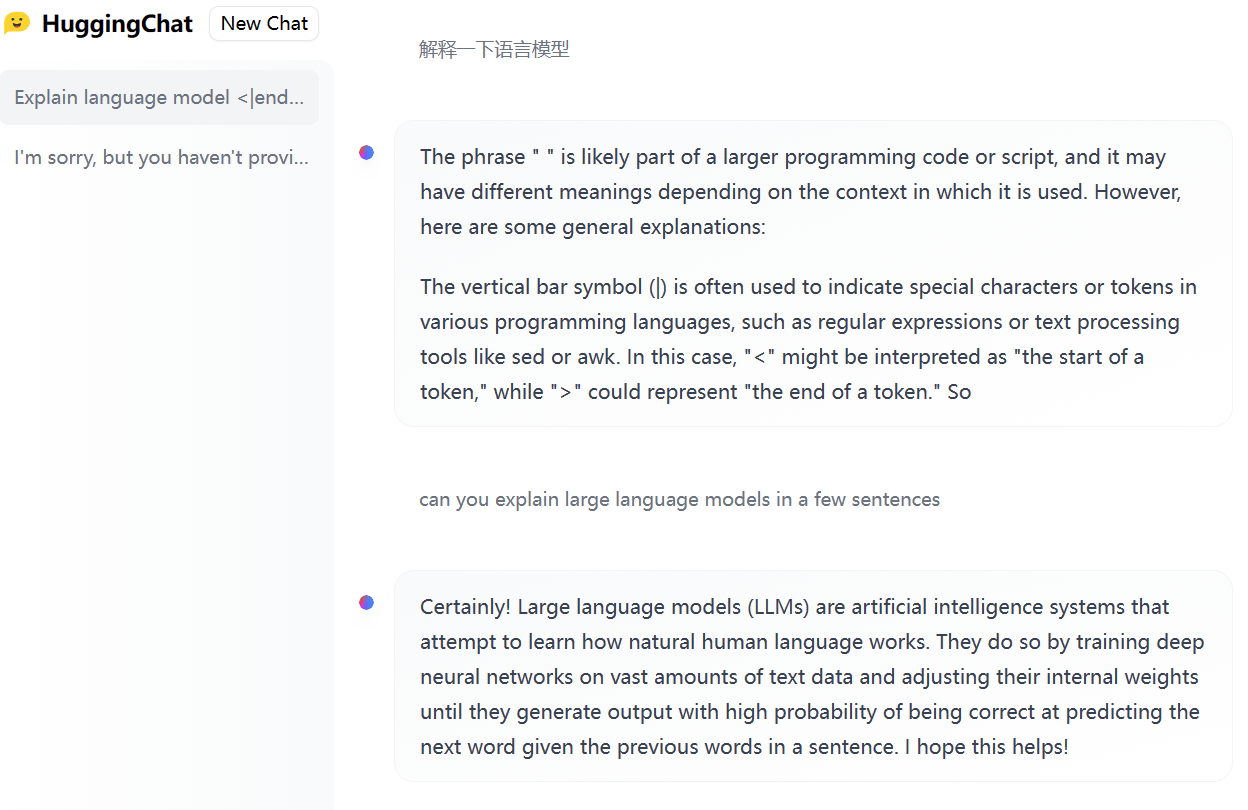This screenshot has width=1248, height=810.
Task: Click the HuggingChat title text
Action: coord(117,24)
